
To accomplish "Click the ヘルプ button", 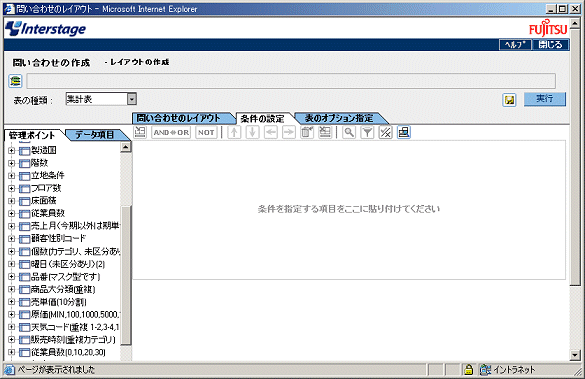I will [x=515, y=44].
